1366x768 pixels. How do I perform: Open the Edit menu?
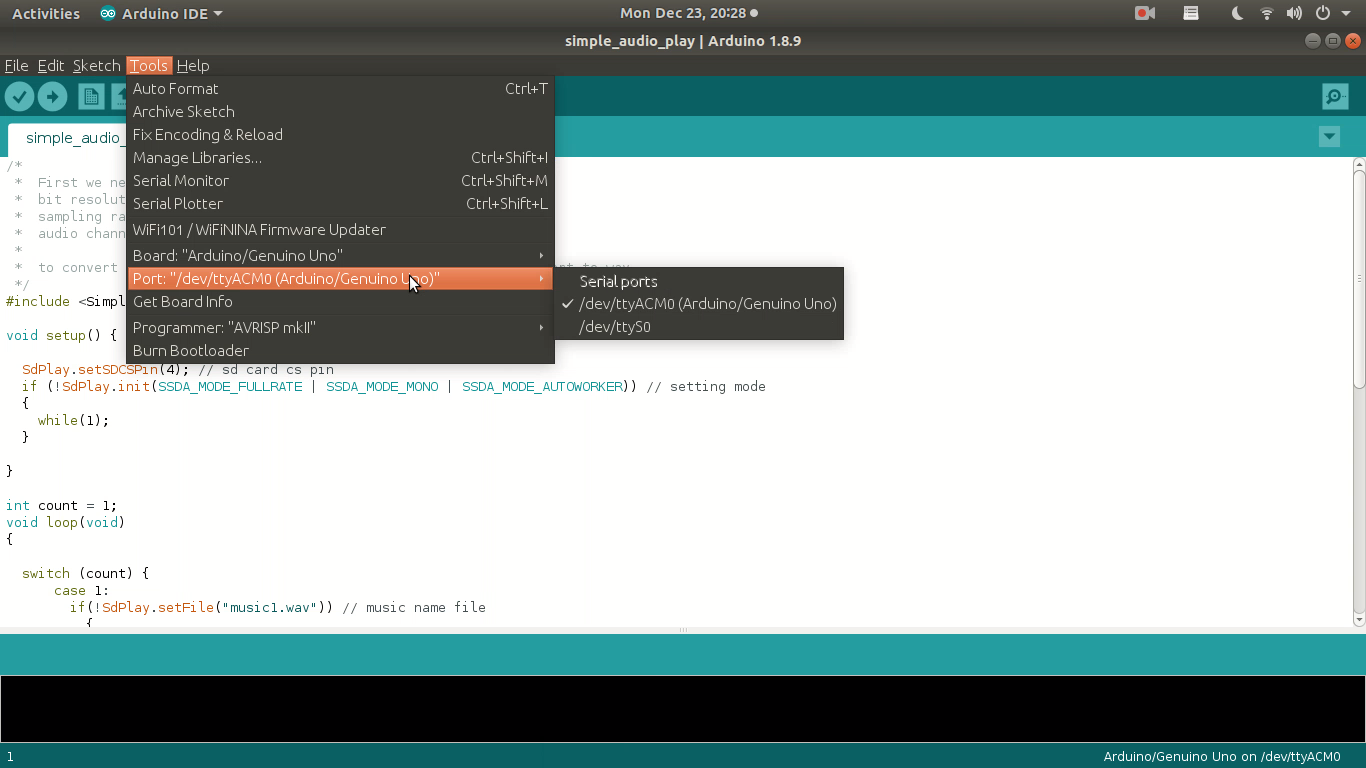coord(50,65)
